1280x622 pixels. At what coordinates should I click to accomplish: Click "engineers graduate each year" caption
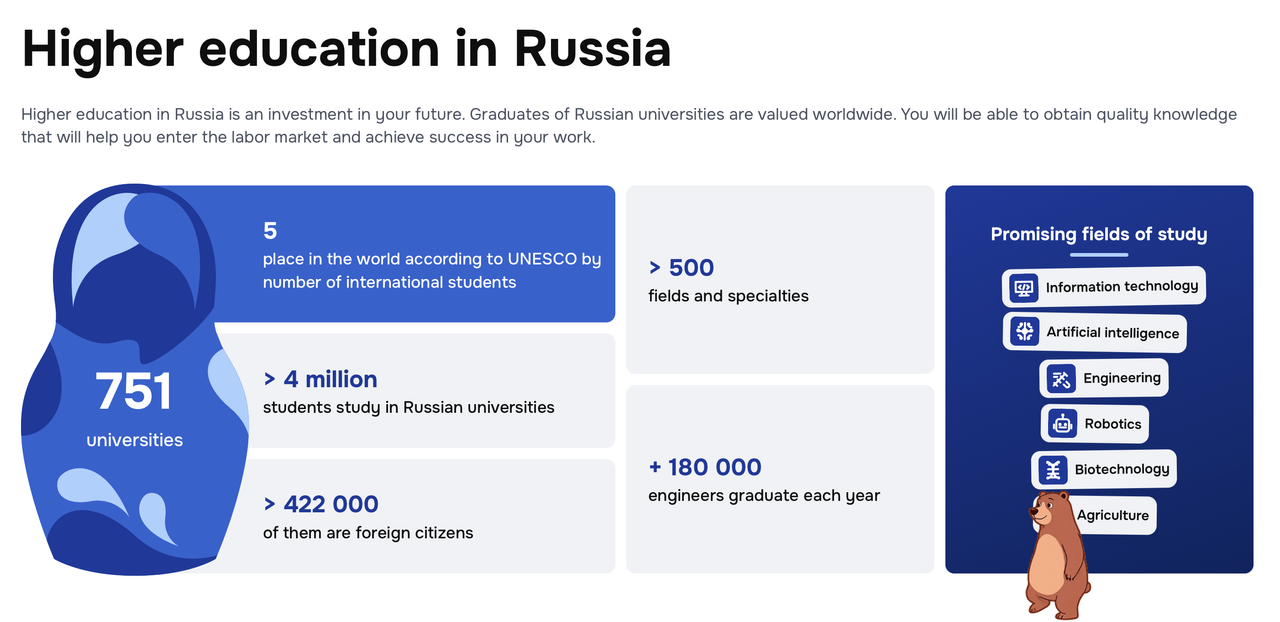(764, 495)
